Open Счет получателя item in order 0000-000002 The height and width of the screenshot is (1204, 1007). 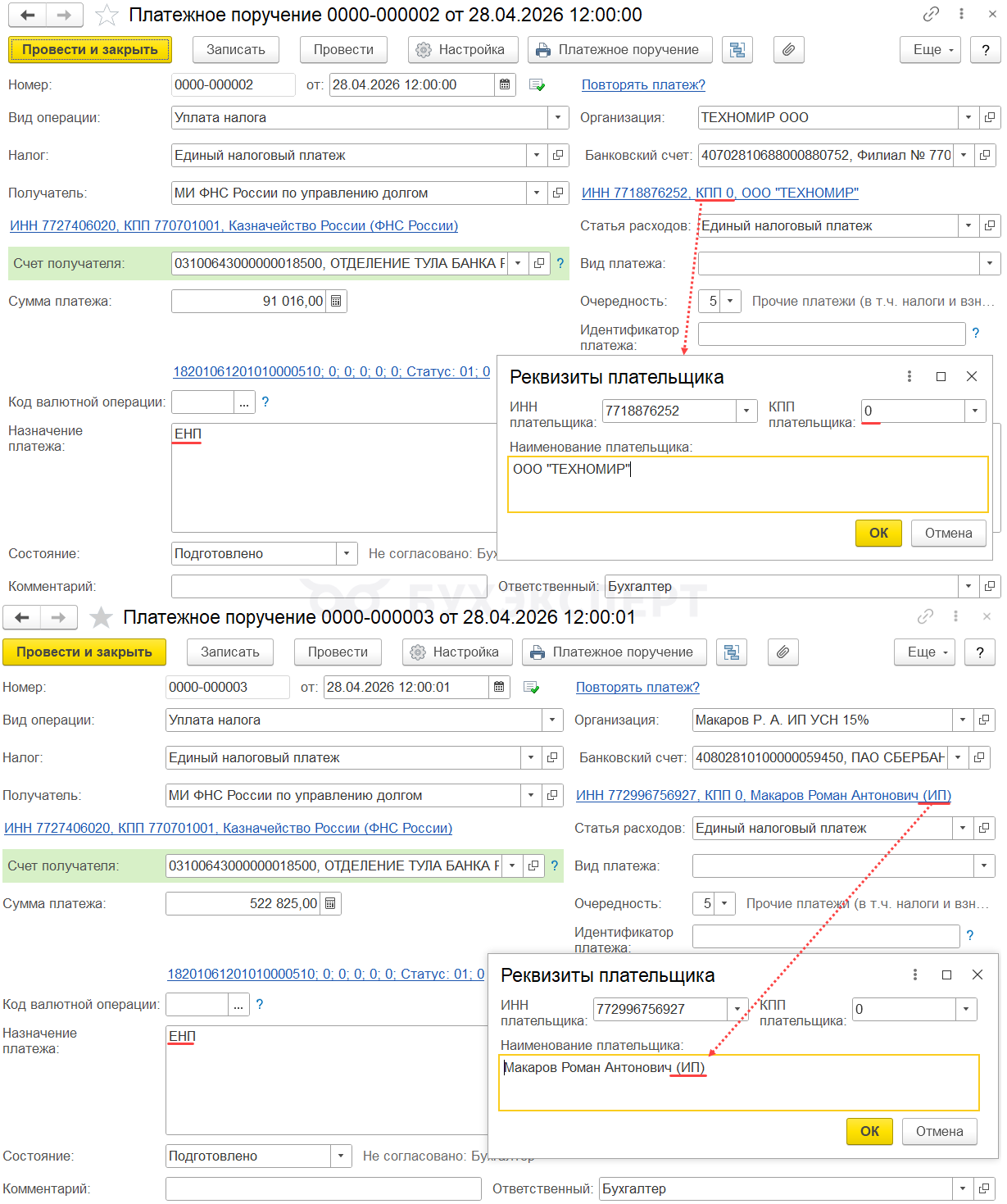[x=539, y=263]
